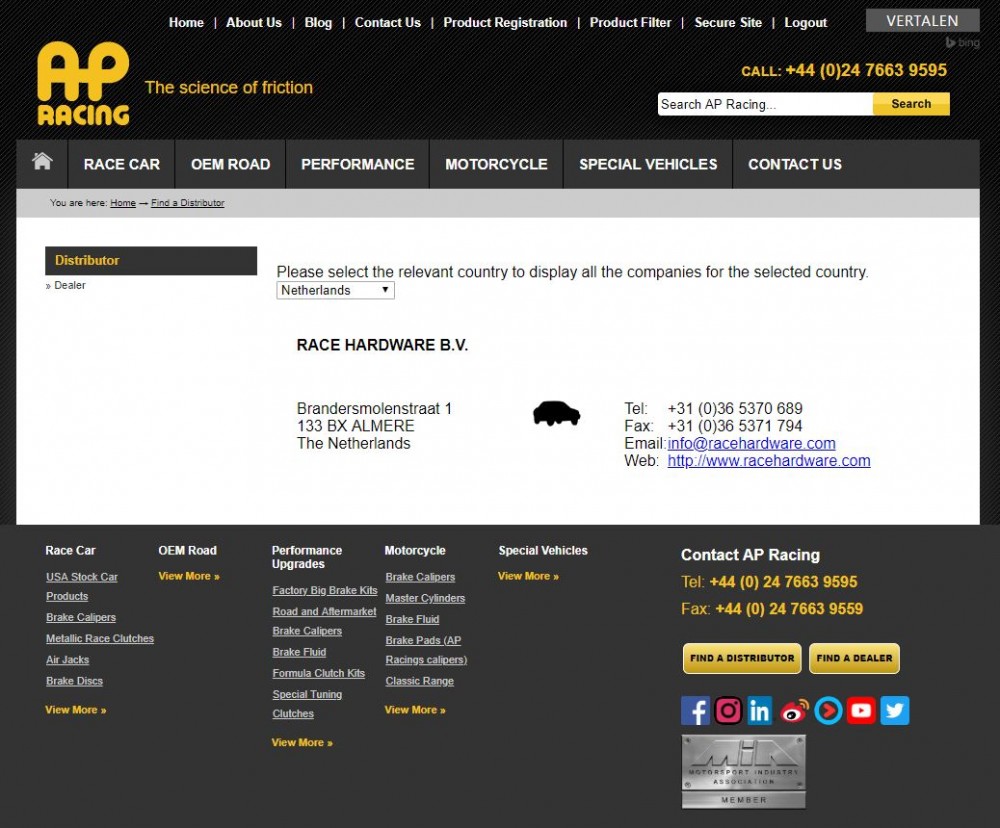This screenshot has height=828, width=1000.
Task: Open Product Registration top link
Action: tap(505, 22)
